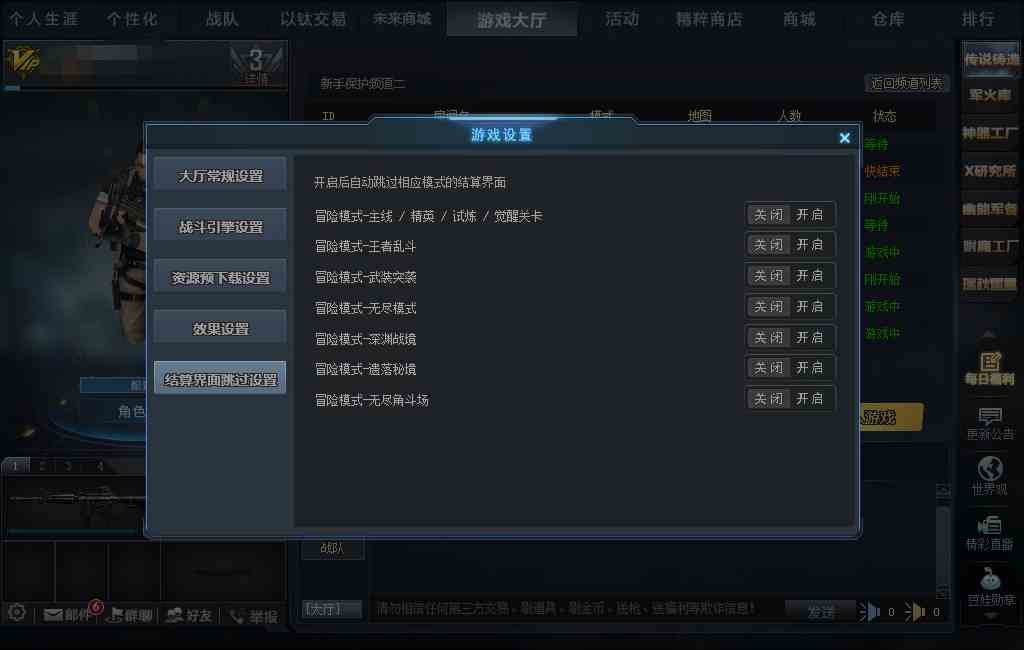Open the [大厅] chat channel selector
This screenshot has height=650, width=1024.
click(332, 609)
